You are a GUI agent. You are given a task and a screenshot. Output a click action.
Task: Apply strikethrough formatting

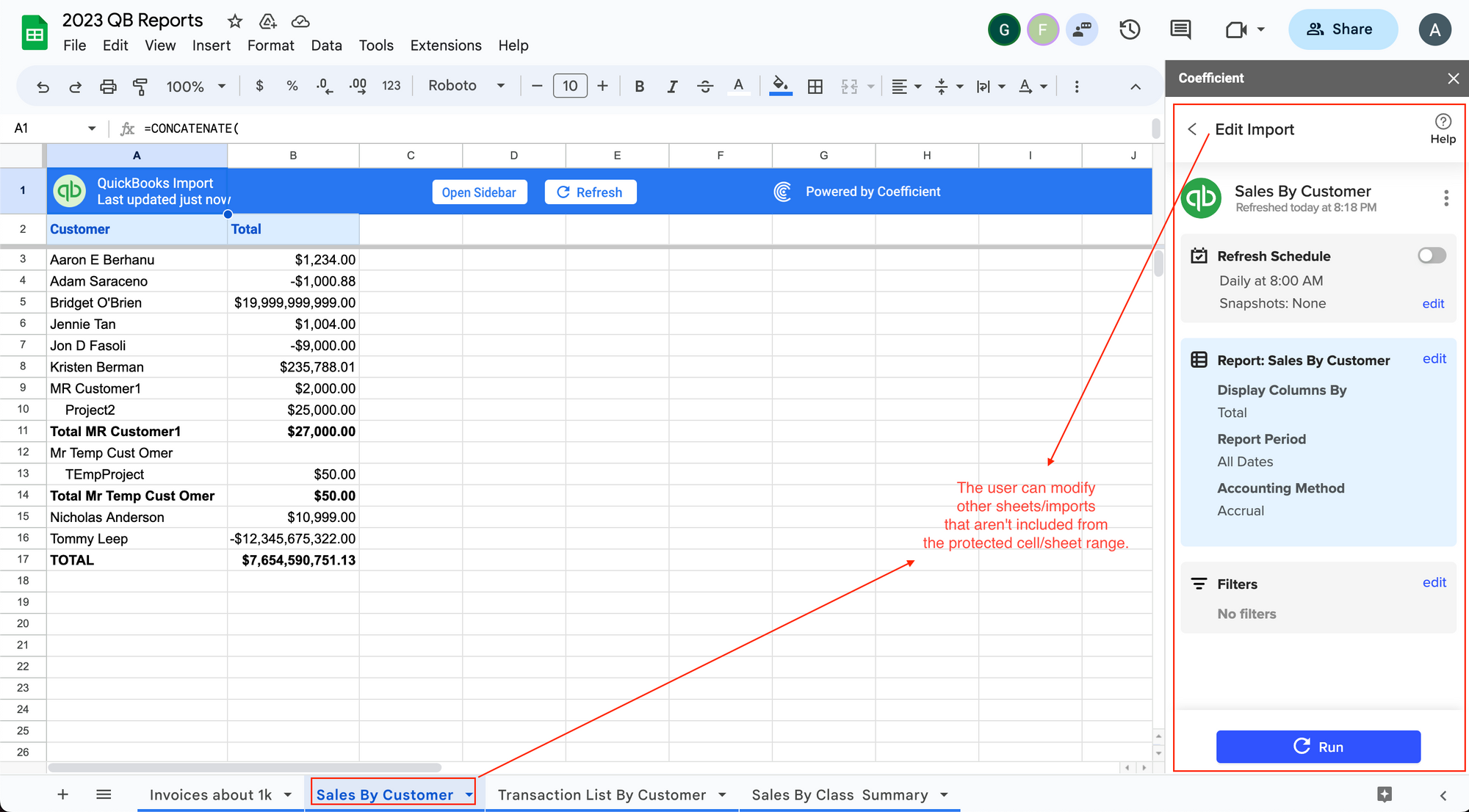tap(705, 86)
